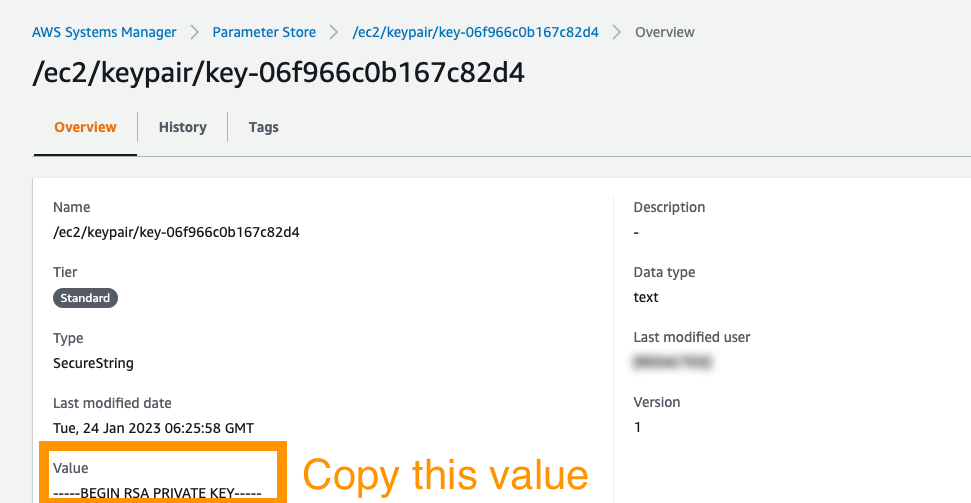Switch to the Tags tab

264,127
